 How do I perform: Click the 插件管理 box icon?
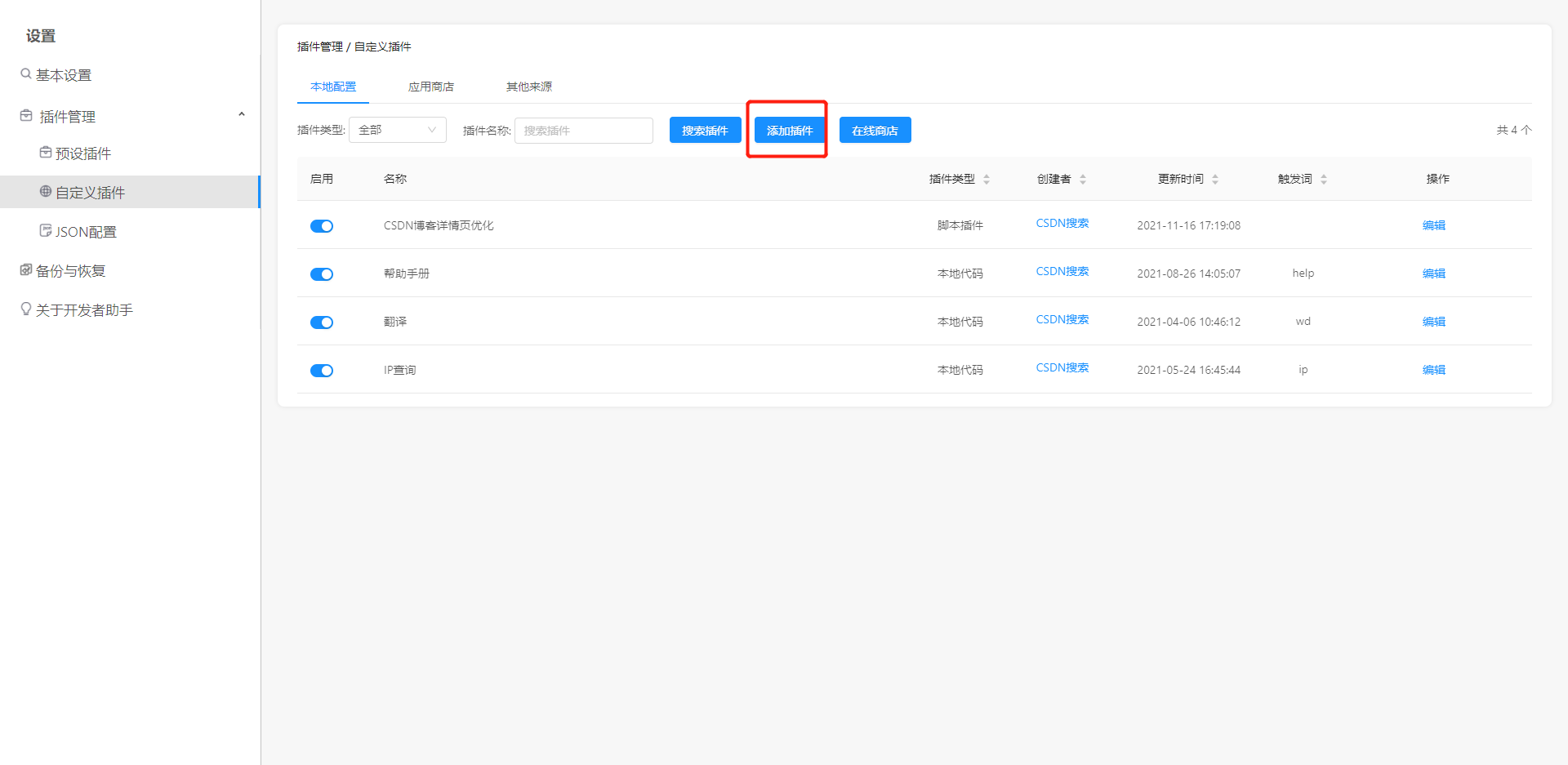click(x=26, y=116)
